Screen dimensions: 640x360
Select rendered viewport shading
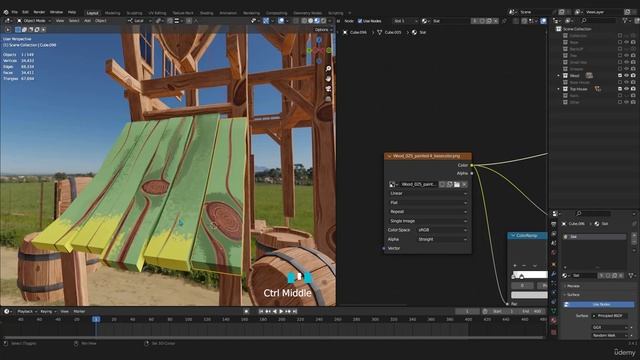click(324, 21)
